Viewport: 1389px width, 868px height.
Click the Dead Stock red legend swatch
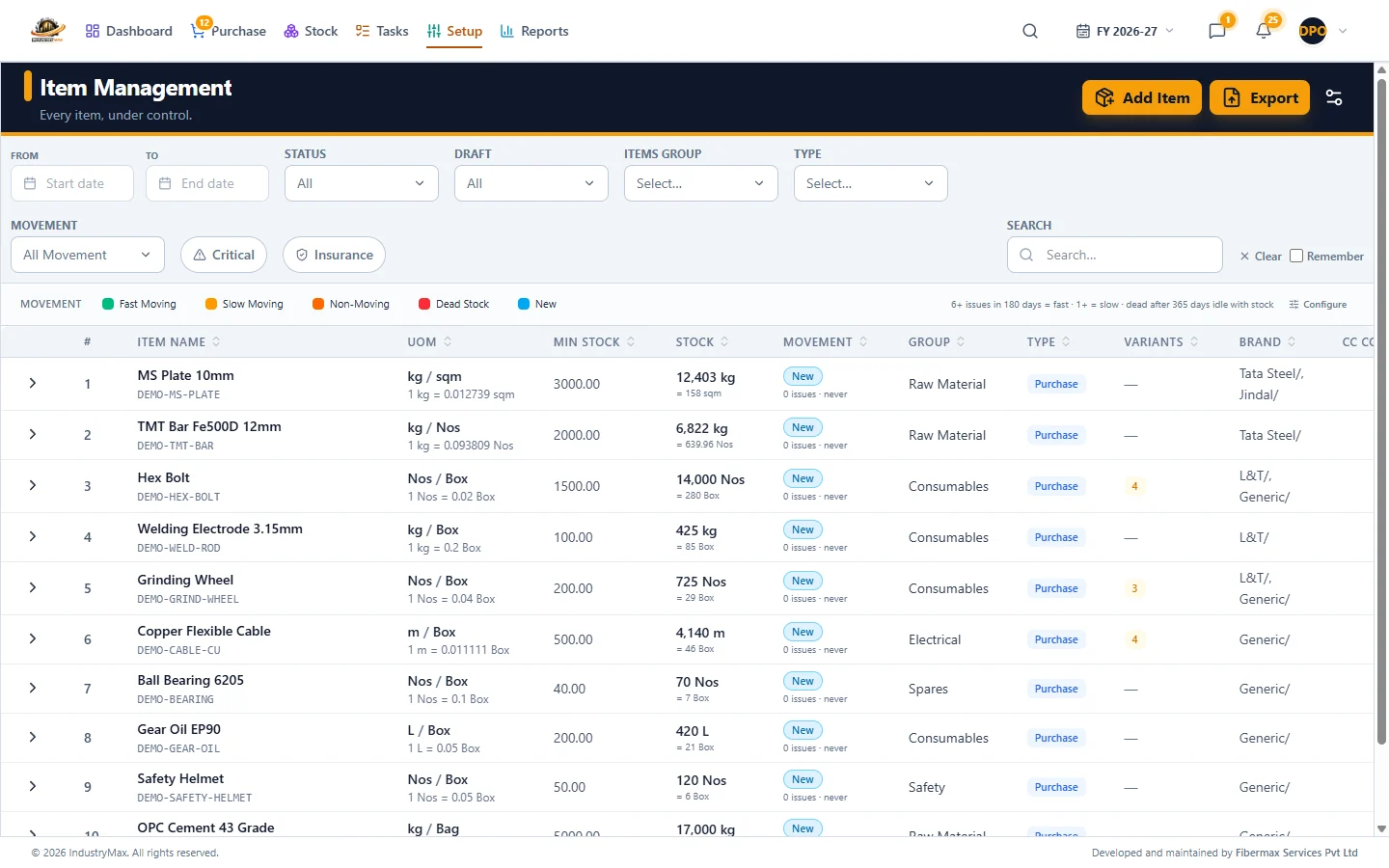coord(424,304)
